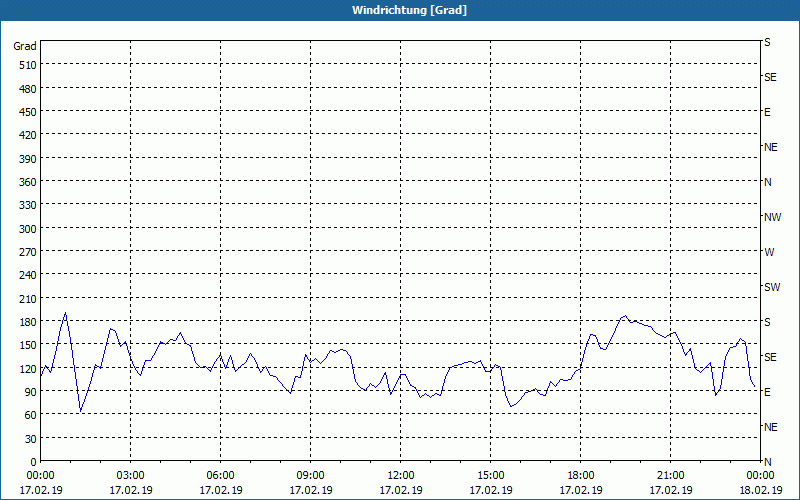Viewport: 800px width, 500px height.
Task: Select the 210 y-axis value
Action: click(29, 298)
